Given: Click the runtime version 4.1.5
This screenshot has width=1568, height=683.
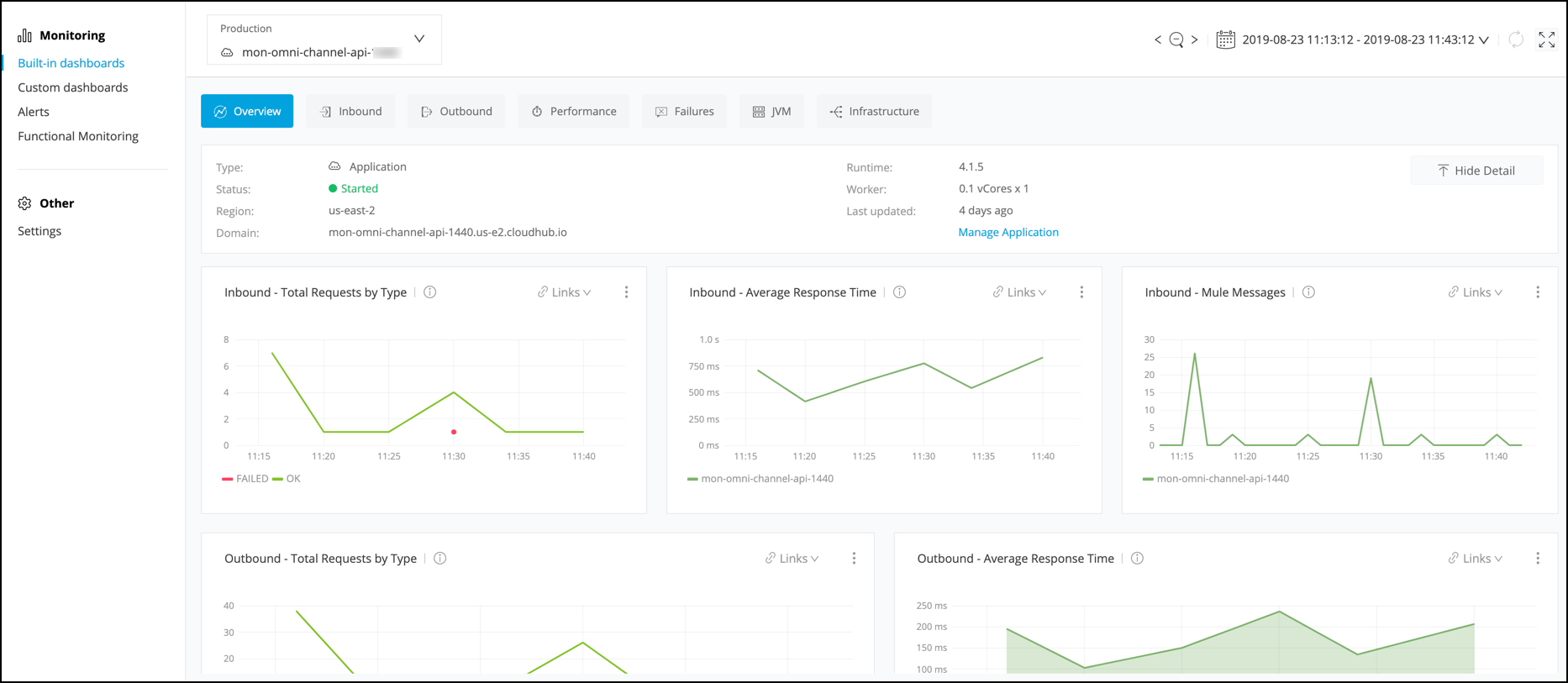Looking at the screenshot, I should coord(971,166).
